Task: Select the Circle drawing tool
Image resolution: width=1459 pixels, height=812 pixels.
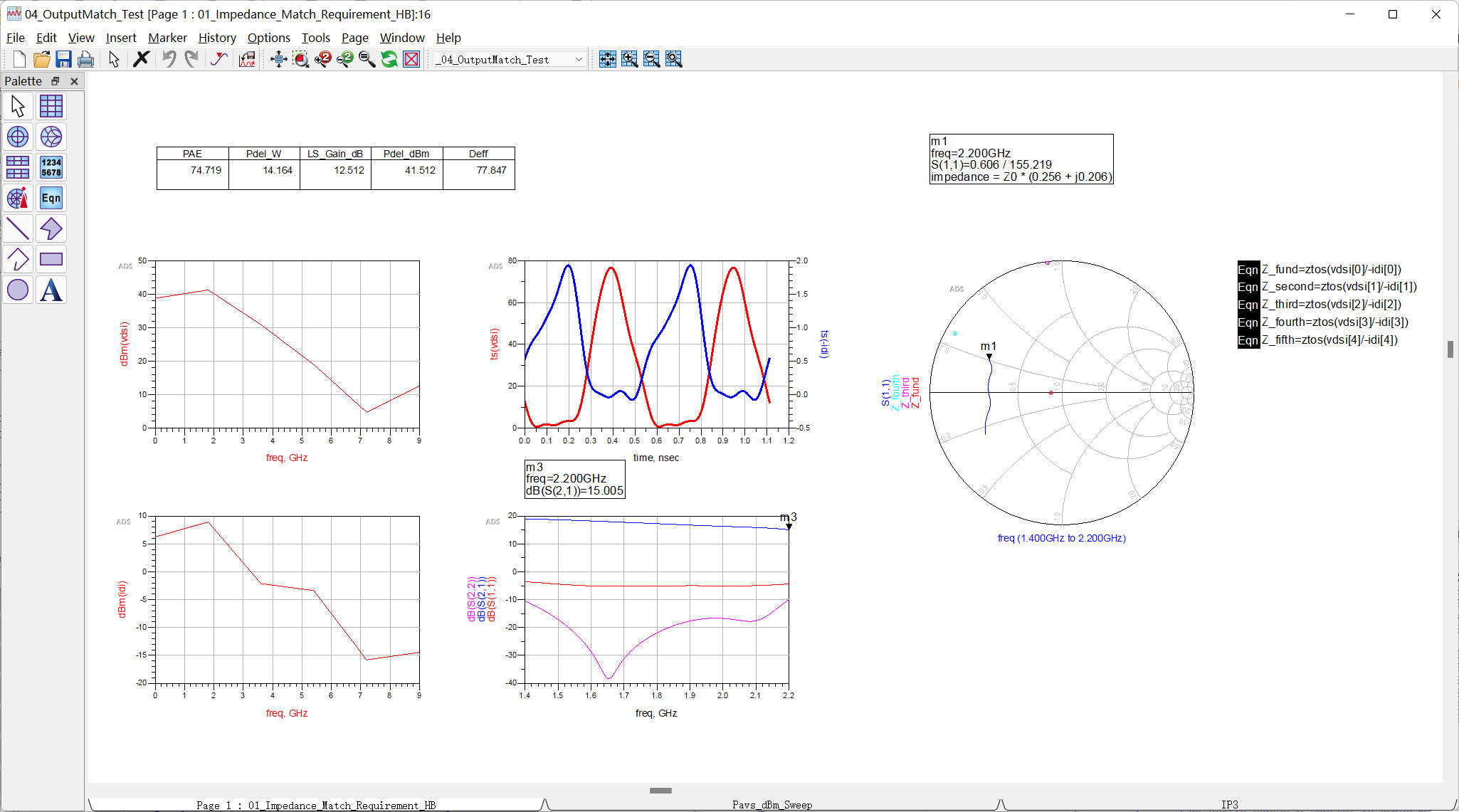Action: point(18,290)
